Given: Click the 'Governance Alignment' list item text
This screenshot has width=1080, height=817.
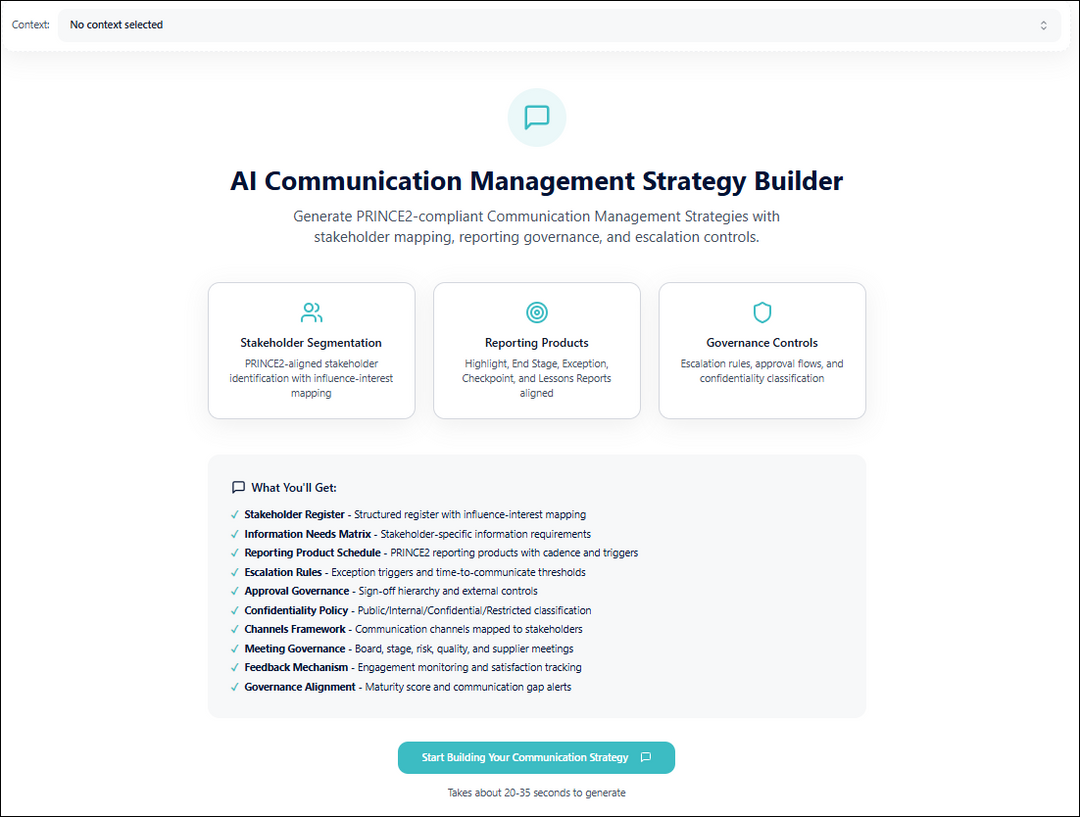Looking at the screenshot, I should coord(408,687).
